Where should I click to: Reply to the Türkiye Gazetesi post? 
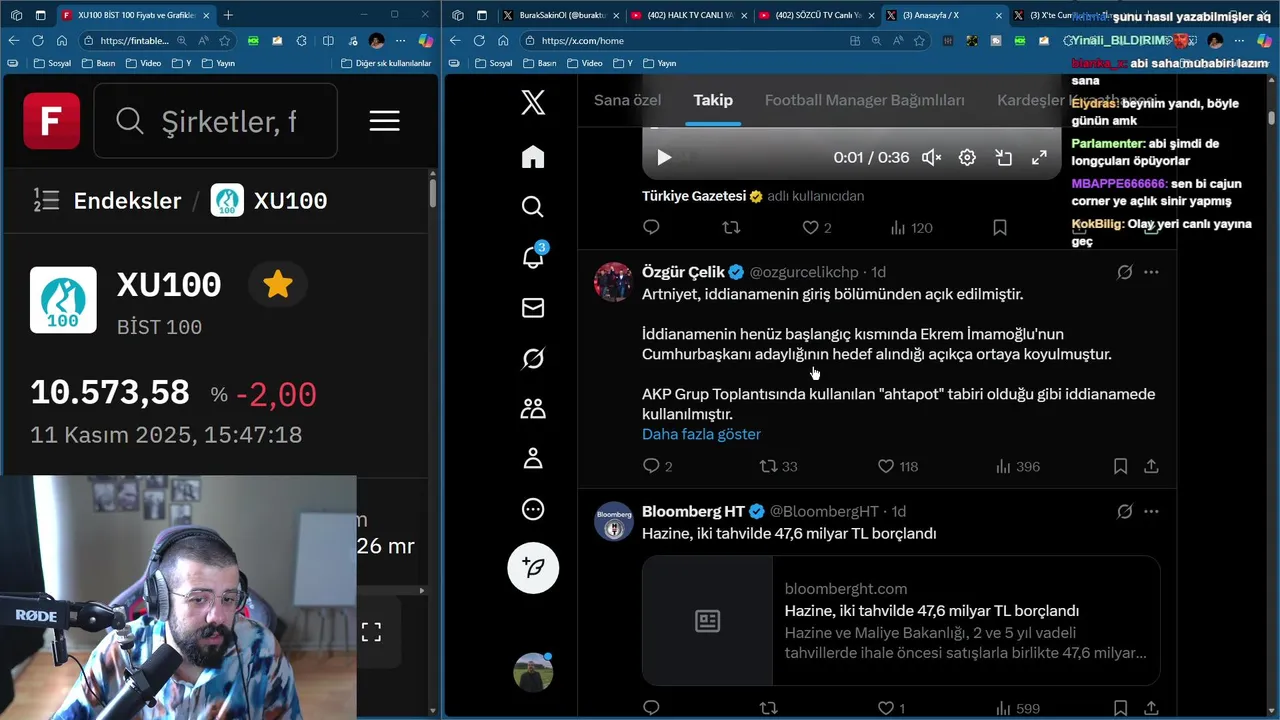coord(651,228)
